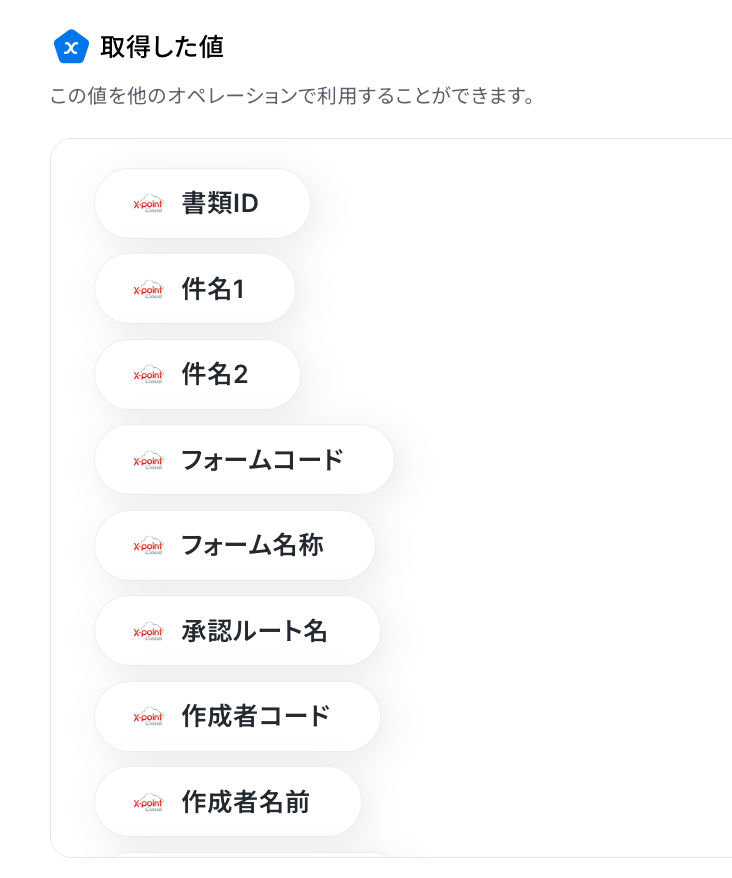Viewport: 732px width, 878px height.
Task: Click X-point Cloud icon in 書類ID chip
Action: 148,204
